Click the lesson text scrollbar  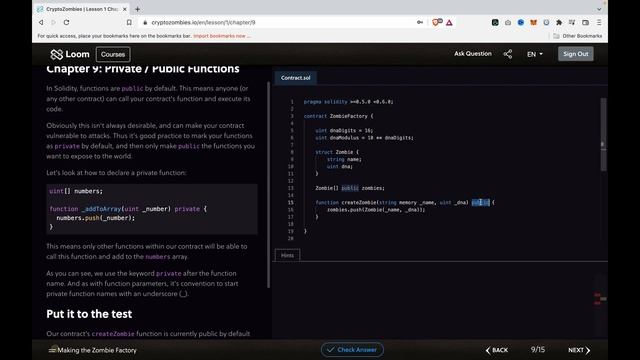click(x=269, y=184)
